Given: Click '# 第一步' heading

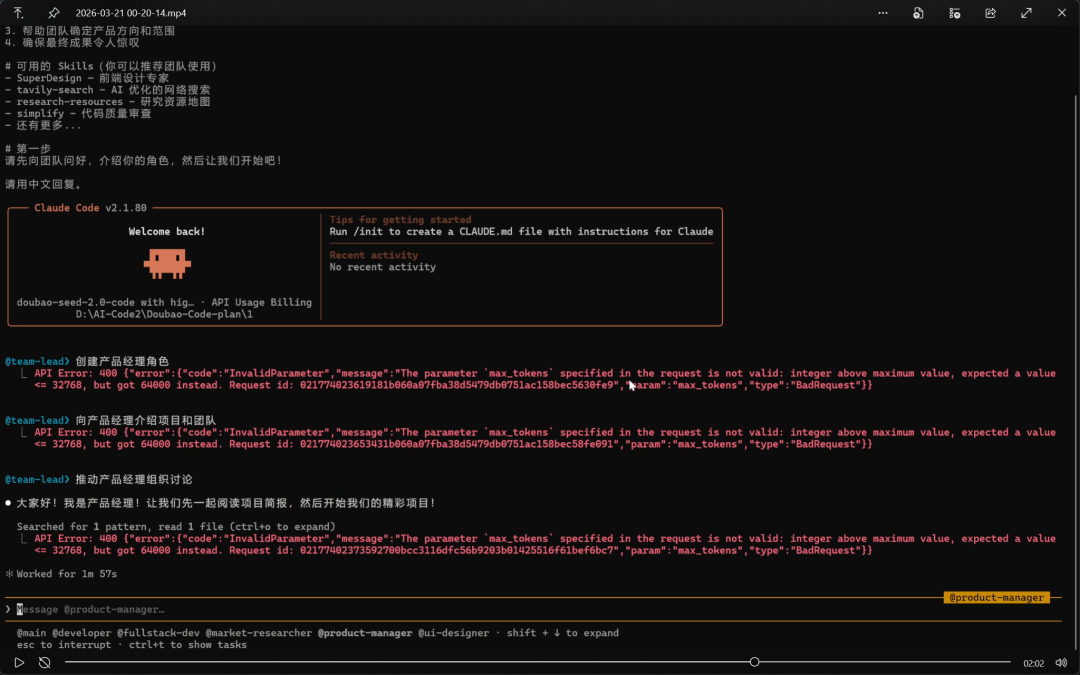Looking at the screenshot, I should click(28, 149).
